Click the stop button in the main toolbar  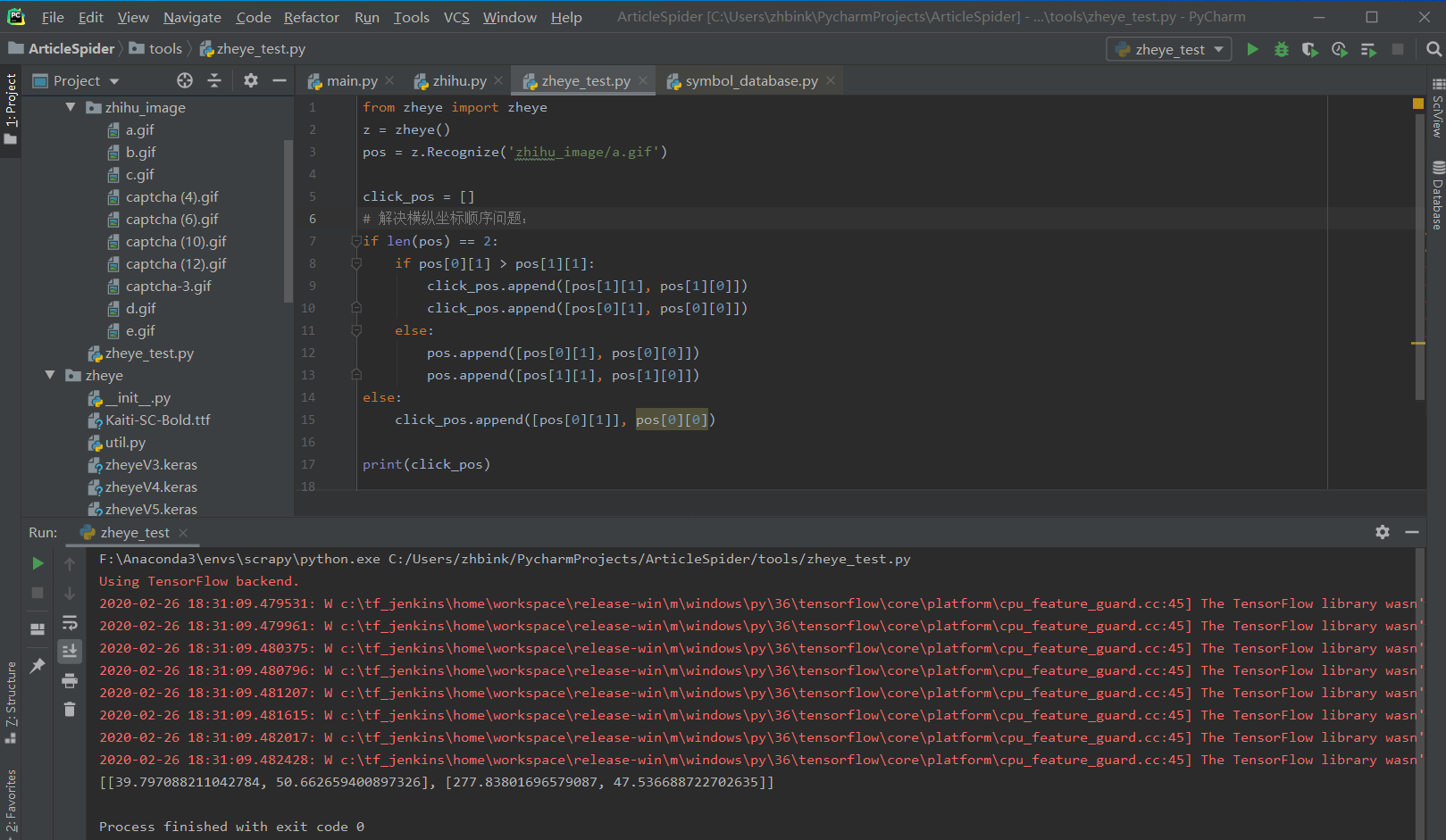(1398, 49)
